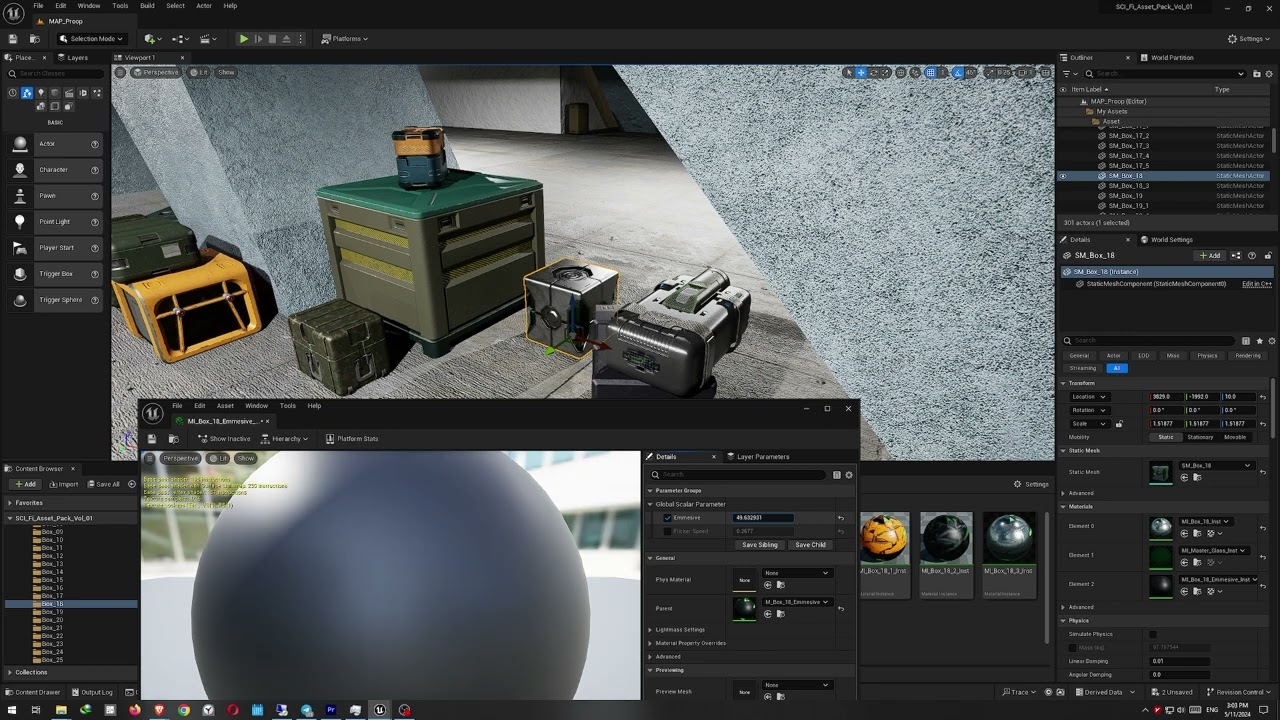The image size is (1280, 720).
Task: Click the Edit in C++ link
Action: pos(1257,284)
